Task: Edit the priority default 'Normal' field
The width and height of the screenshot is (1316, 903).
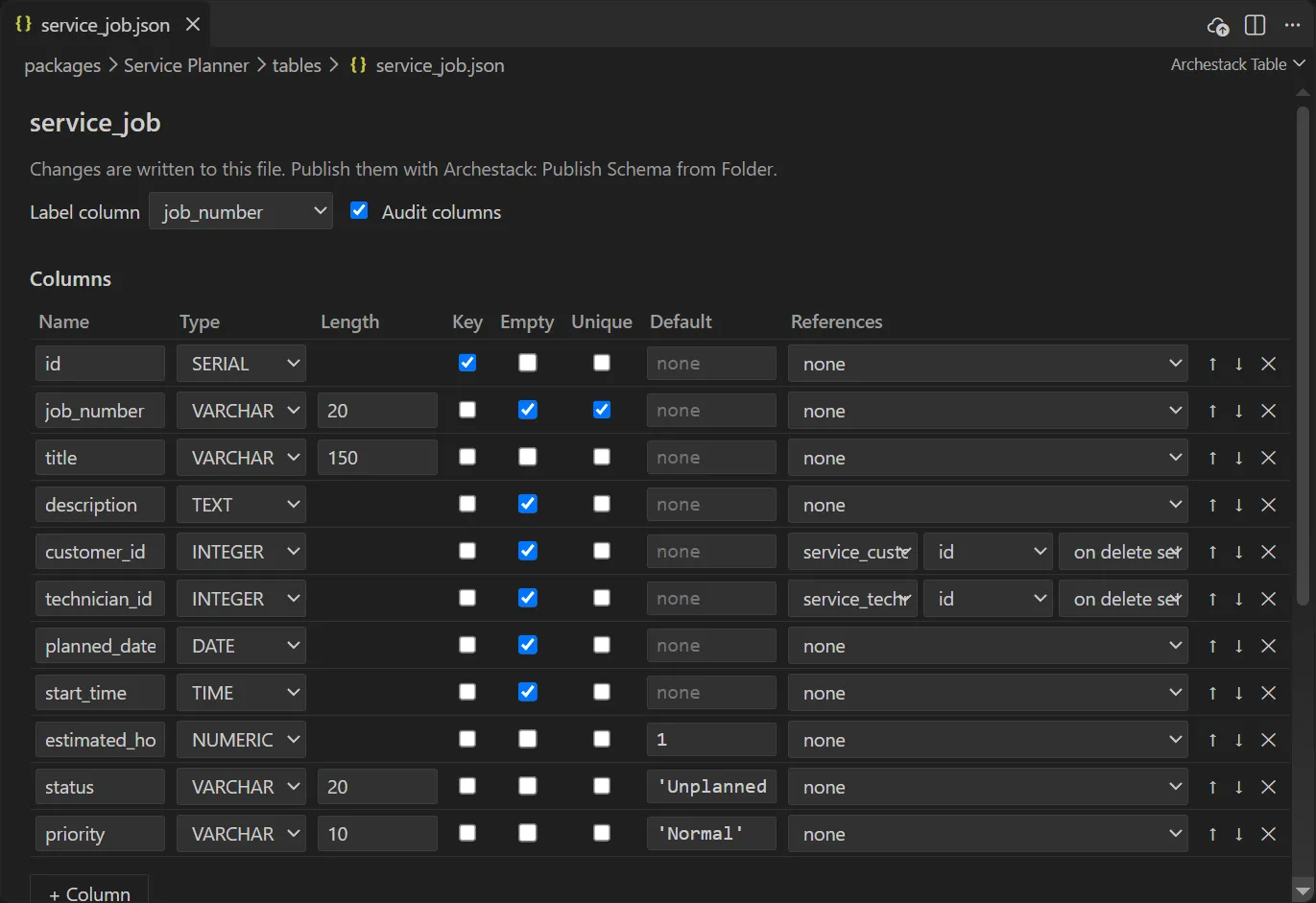Action: (x=711, y=834)
